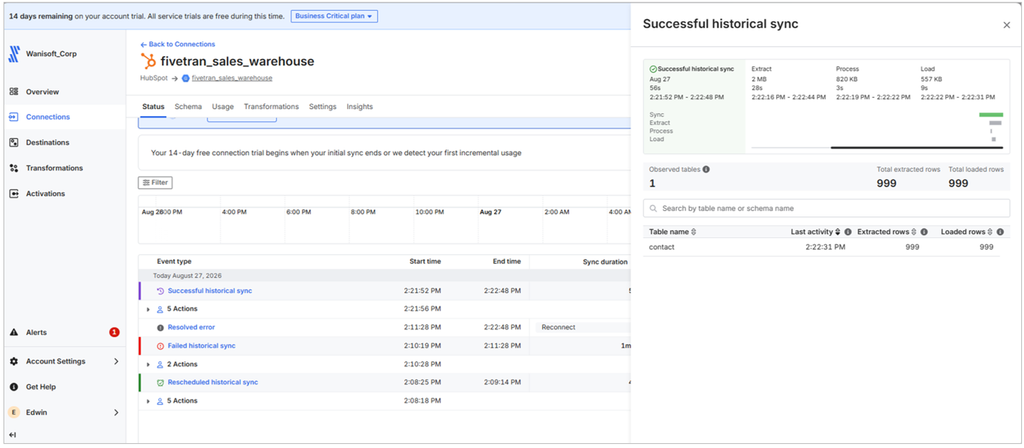Screen dimensions: 1024x448
Task: Switch to the Status tab
Action: (x=153, y=106)
